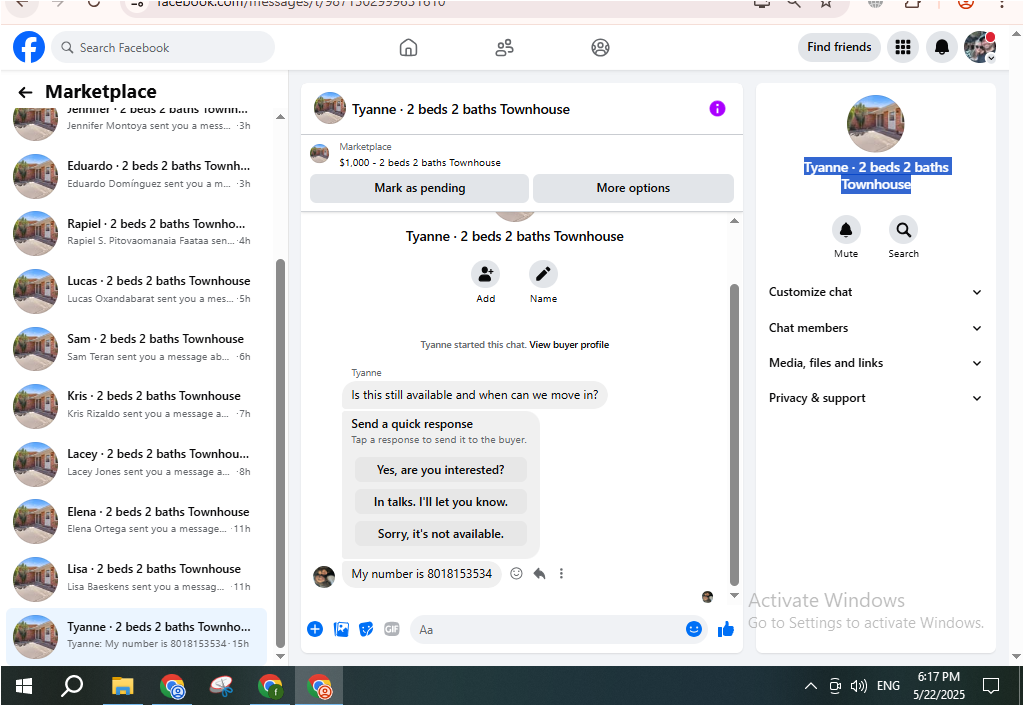Click the Facebook logo icon
1024x706 pixels.
tap(29, 48)
